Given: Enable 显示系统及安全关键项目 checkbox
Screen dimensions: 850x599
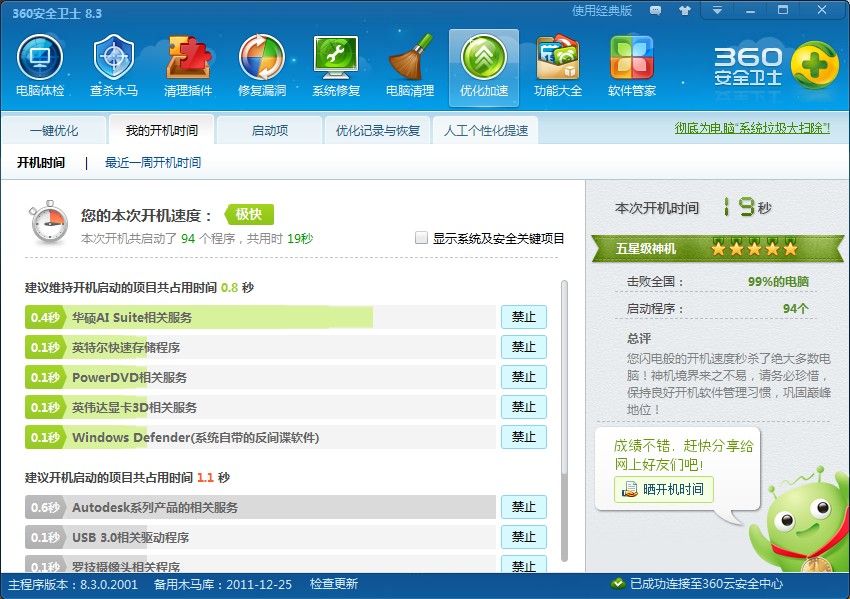Looking at the screenshot, I should point(422,239).
